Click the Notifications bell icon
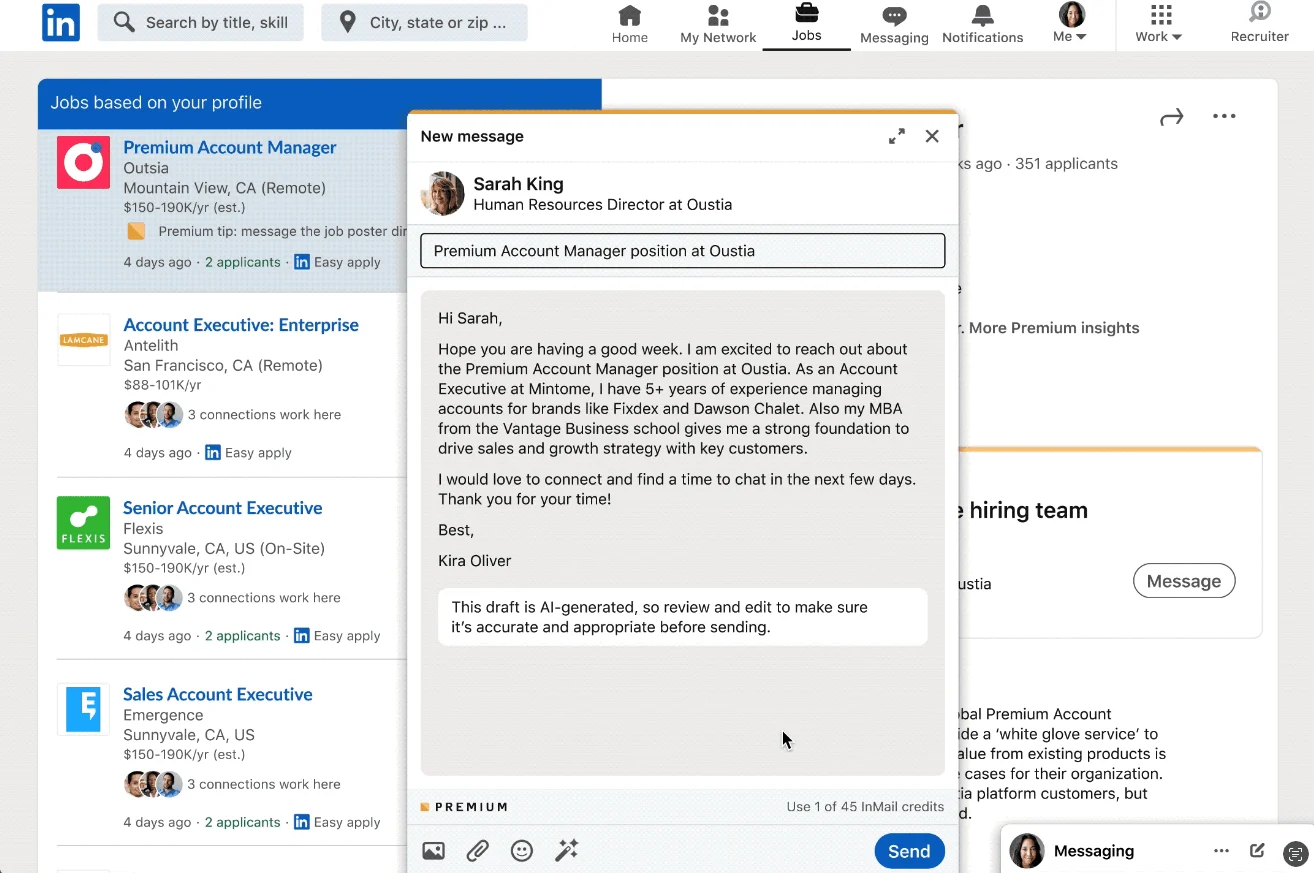This screenshot has height=873, width=1314. tap(981, 22)
